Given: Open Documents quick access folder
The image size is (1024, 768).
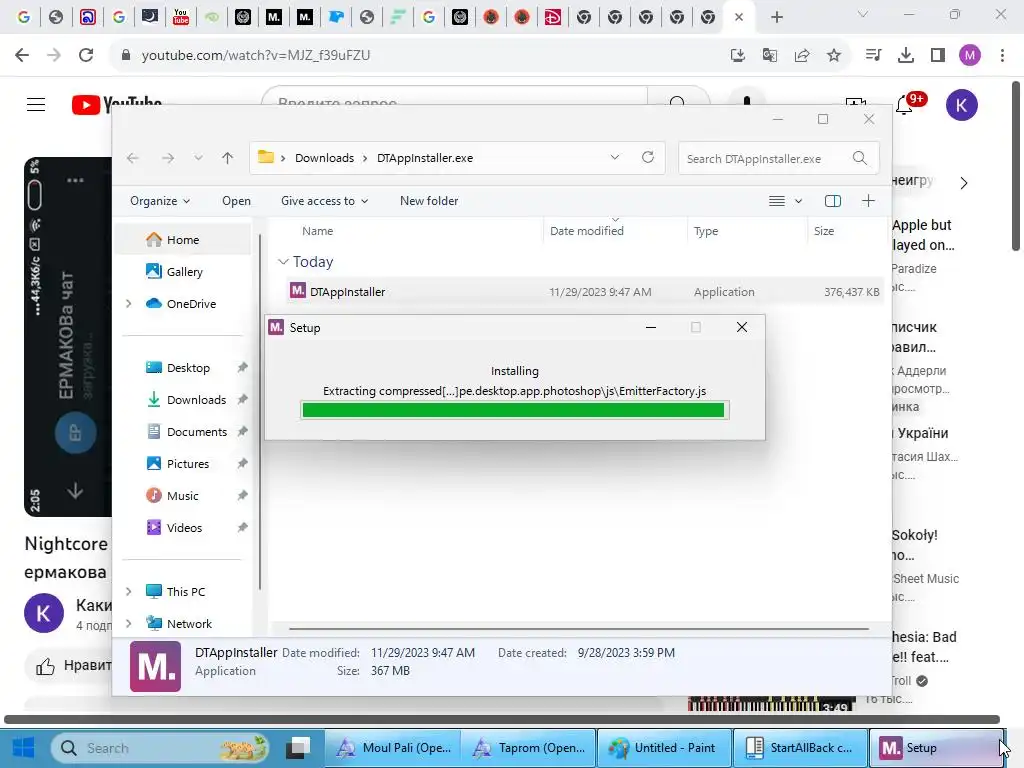Looking at the screenshot, I should tap(197, 432).
